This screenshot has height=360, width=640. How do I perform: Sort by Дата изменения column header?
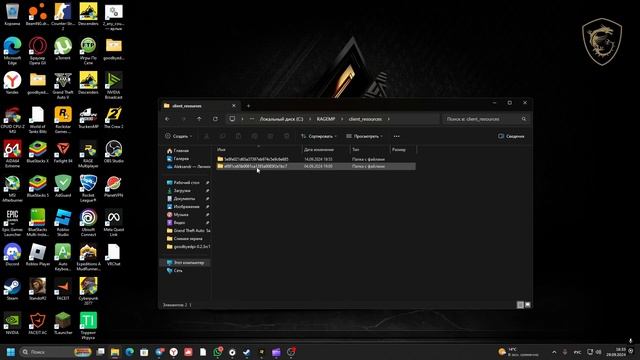coord(326,150)
